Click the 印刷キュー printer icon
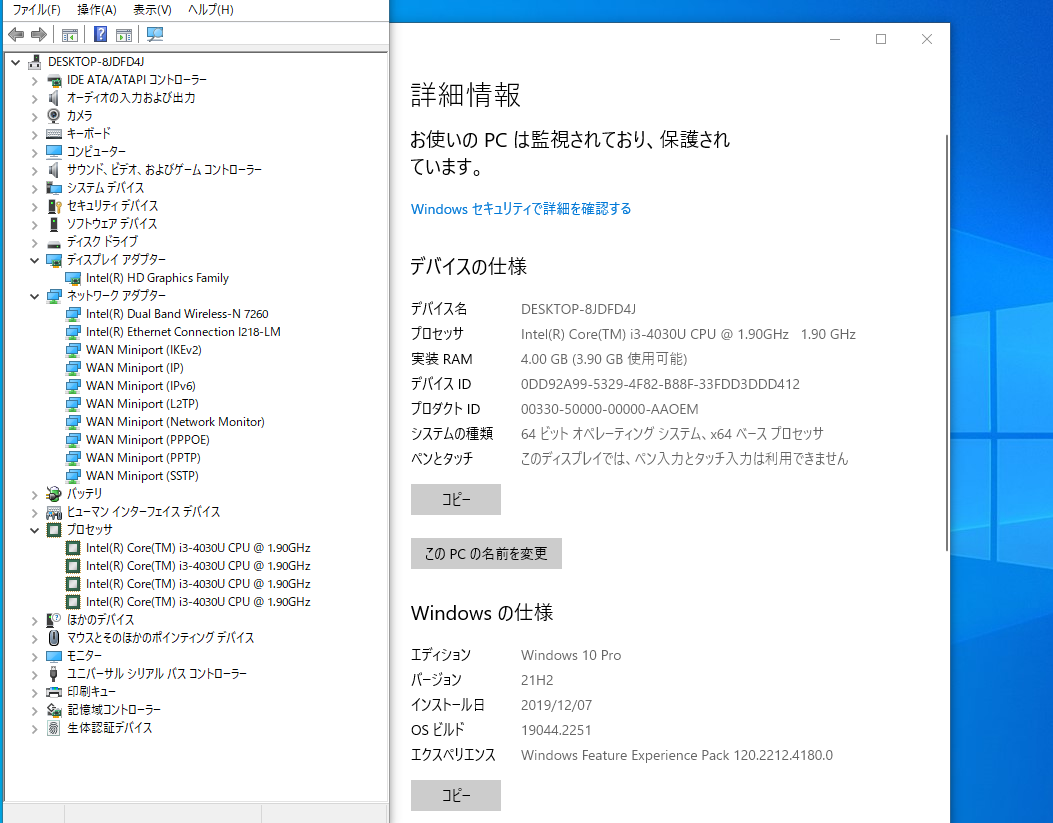Viewport: 1053px width, 823px height. click(54, 692)
